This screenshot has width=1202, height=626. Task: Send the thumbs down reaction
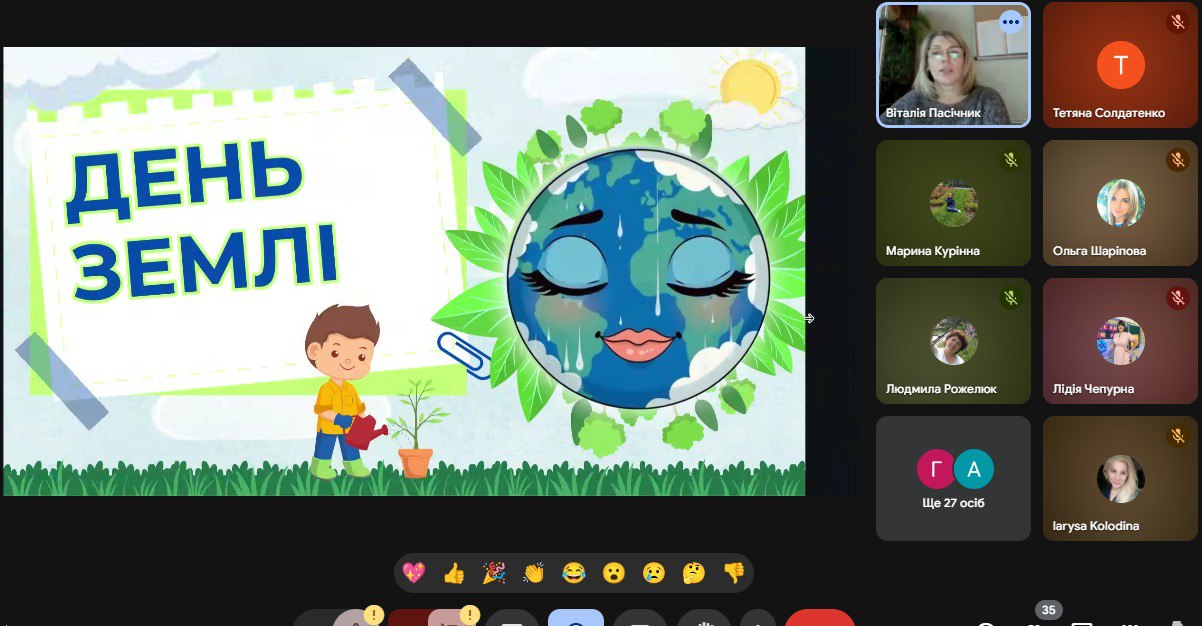click(734, 573)
